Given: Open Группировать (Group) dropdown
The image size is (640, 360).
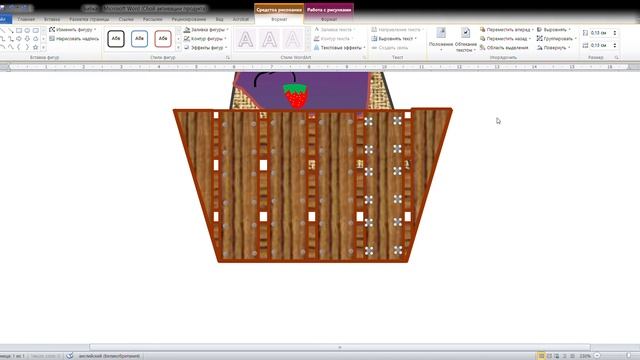Looking at the screenshot, I should click(556, 39).
